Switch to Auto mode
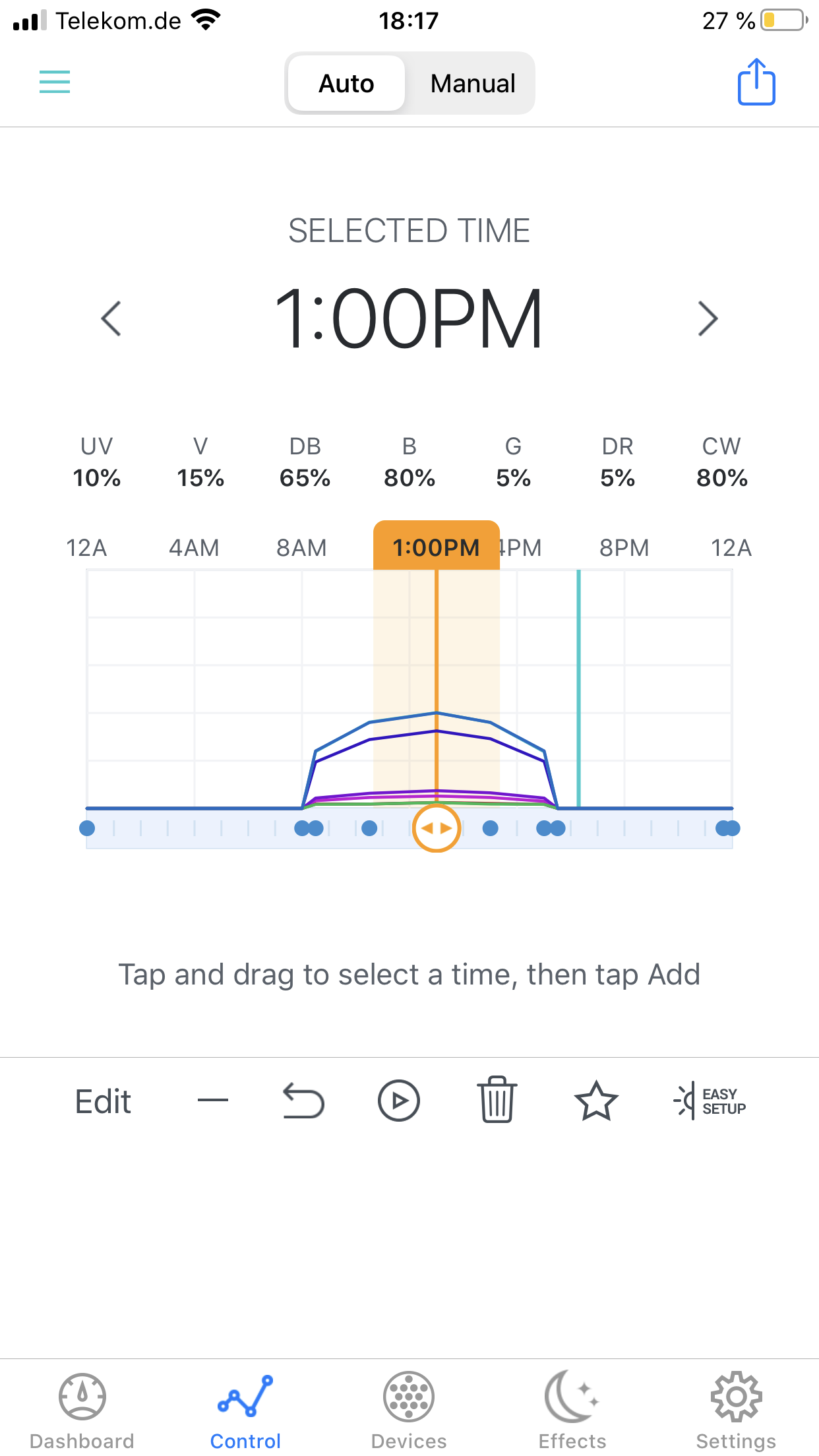 [346, 84]
